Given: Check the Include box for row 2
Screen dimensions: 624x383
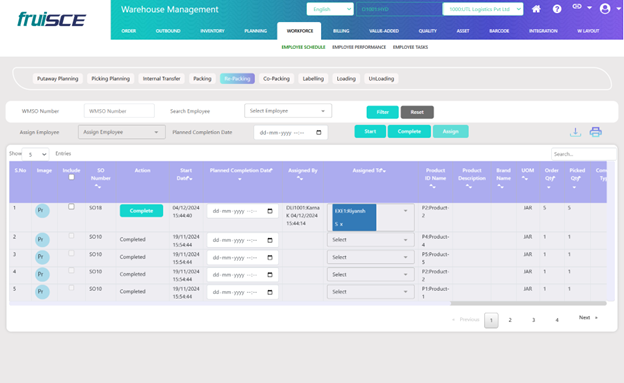Looking at the screenshot, I should [71, 236].
